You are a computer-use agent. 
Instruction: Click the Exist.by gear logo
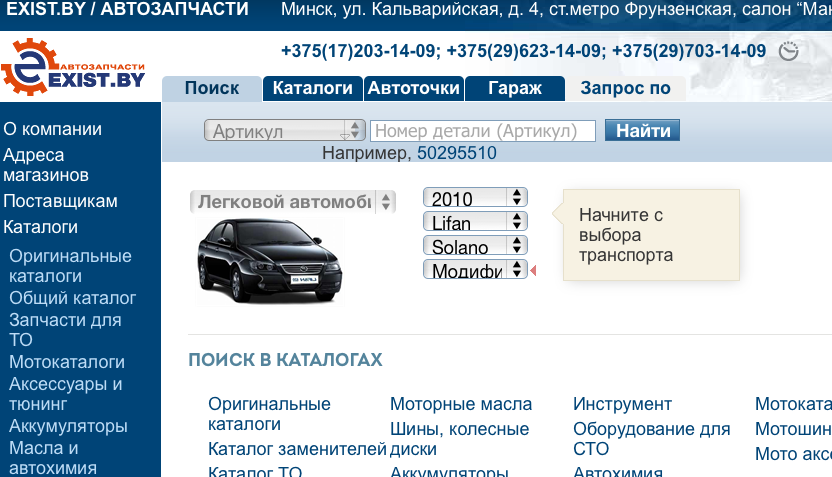[x=72, y=66]
